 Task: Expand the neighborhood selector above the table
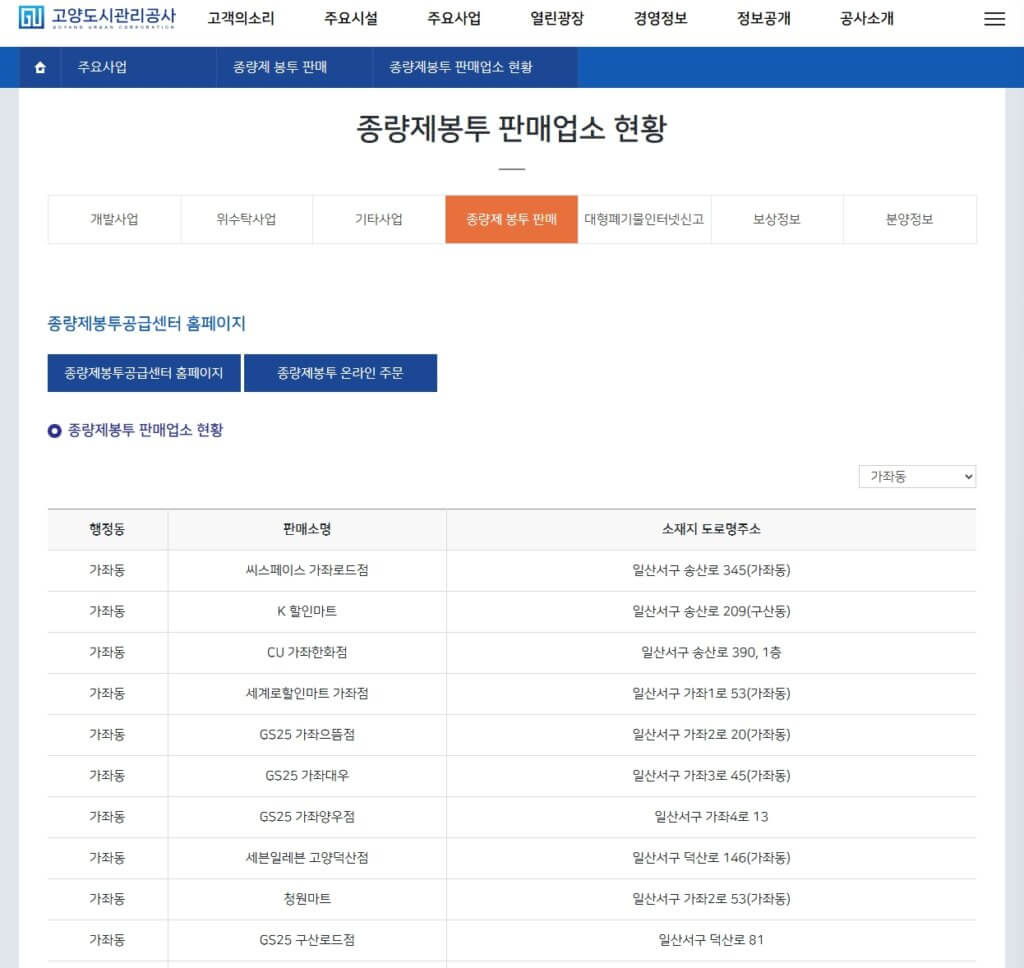916,477
